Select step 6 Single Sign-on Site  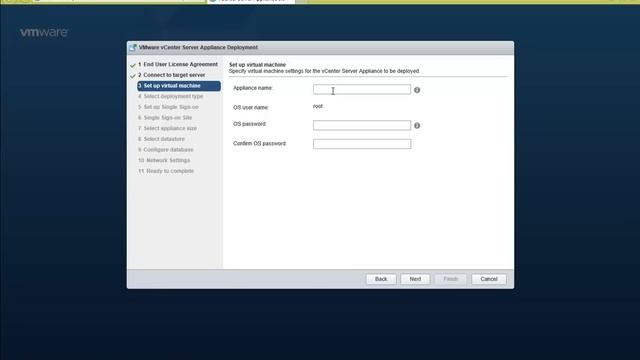tap(165, 118)
